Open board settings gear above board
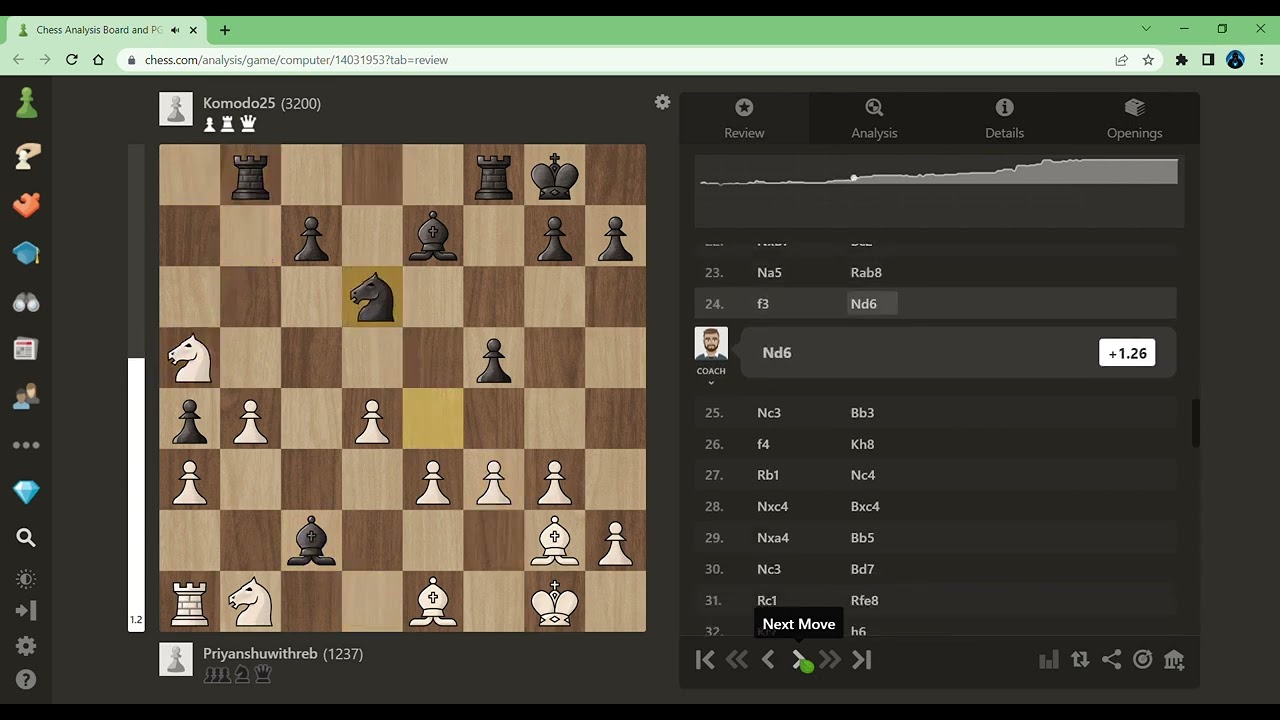 coord(662,102)
